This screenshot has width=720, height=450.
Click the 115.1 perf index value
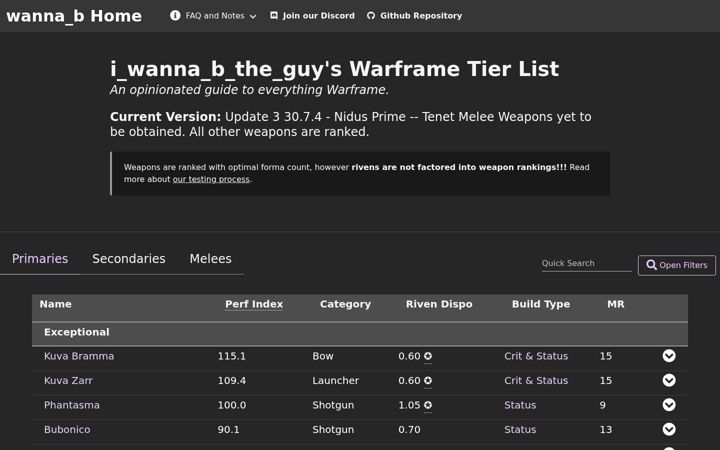231,356
